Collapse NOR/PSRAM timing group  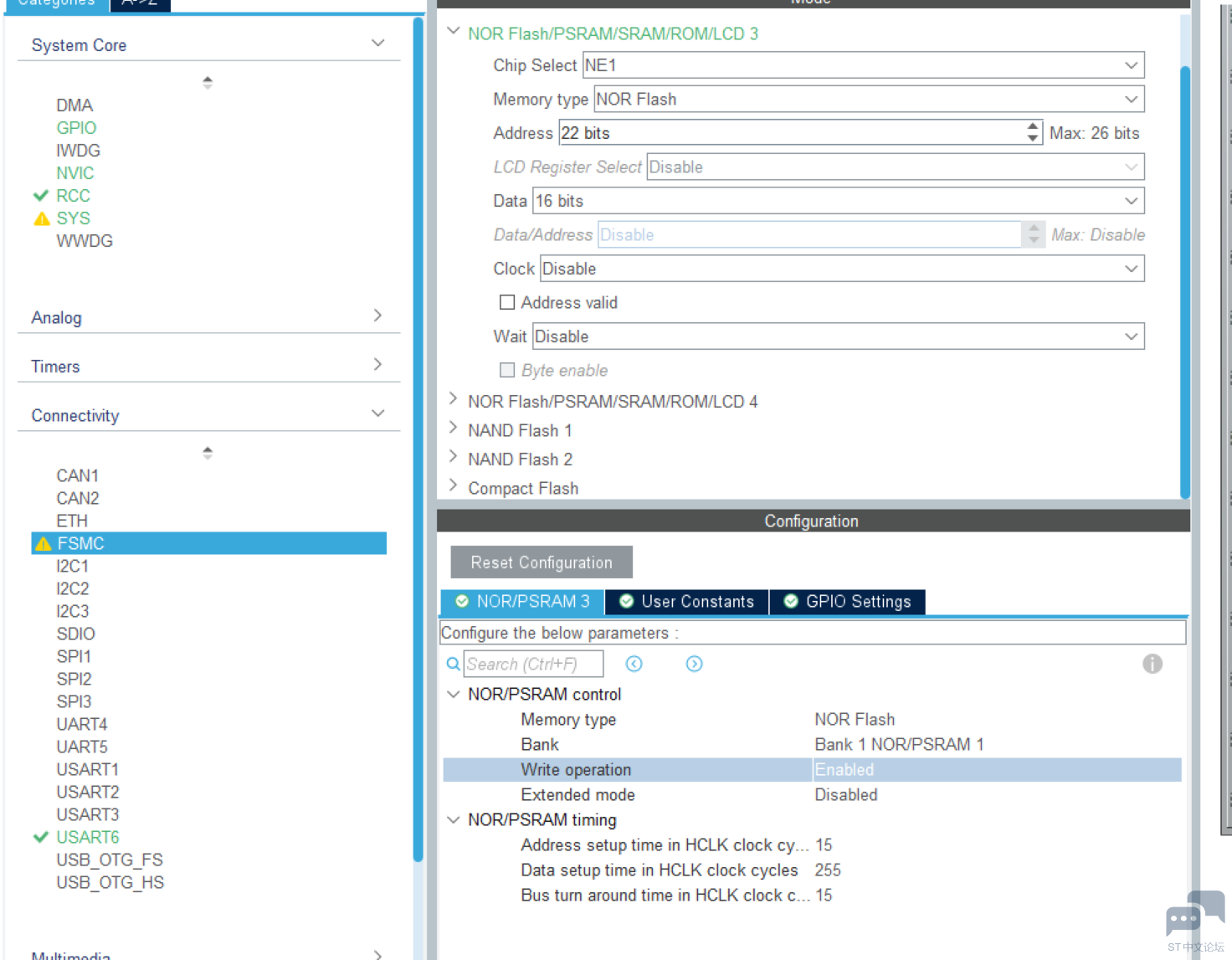click(454, 820)
